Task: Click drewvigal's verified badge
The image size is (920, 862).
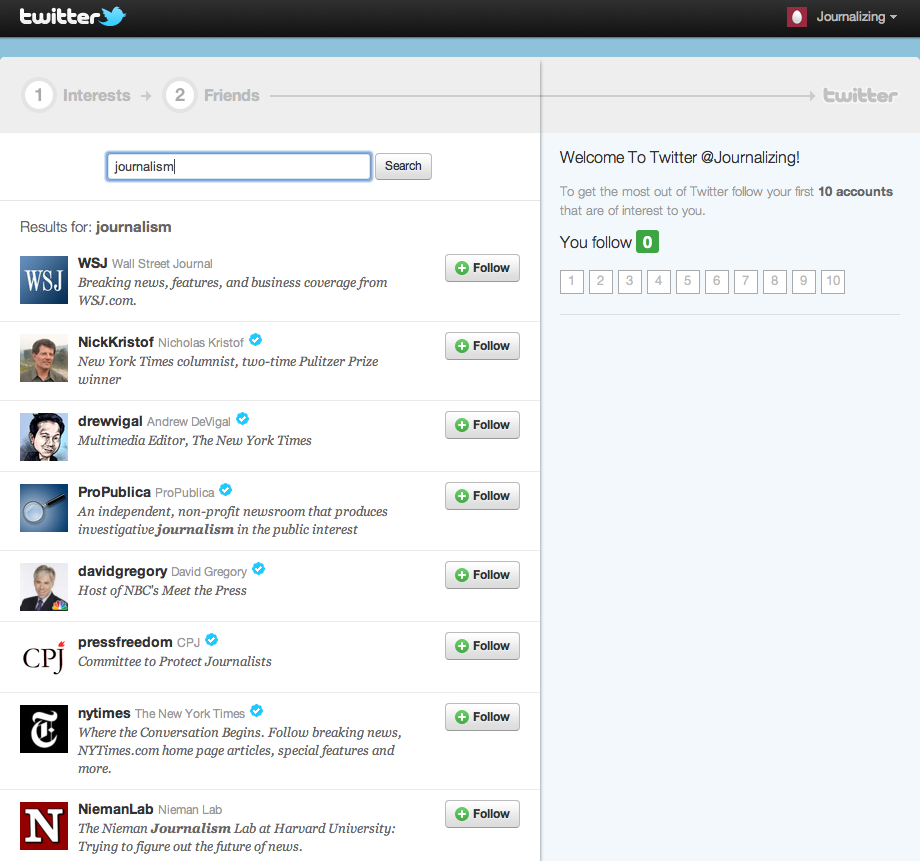Action: [x=242, y=419]
